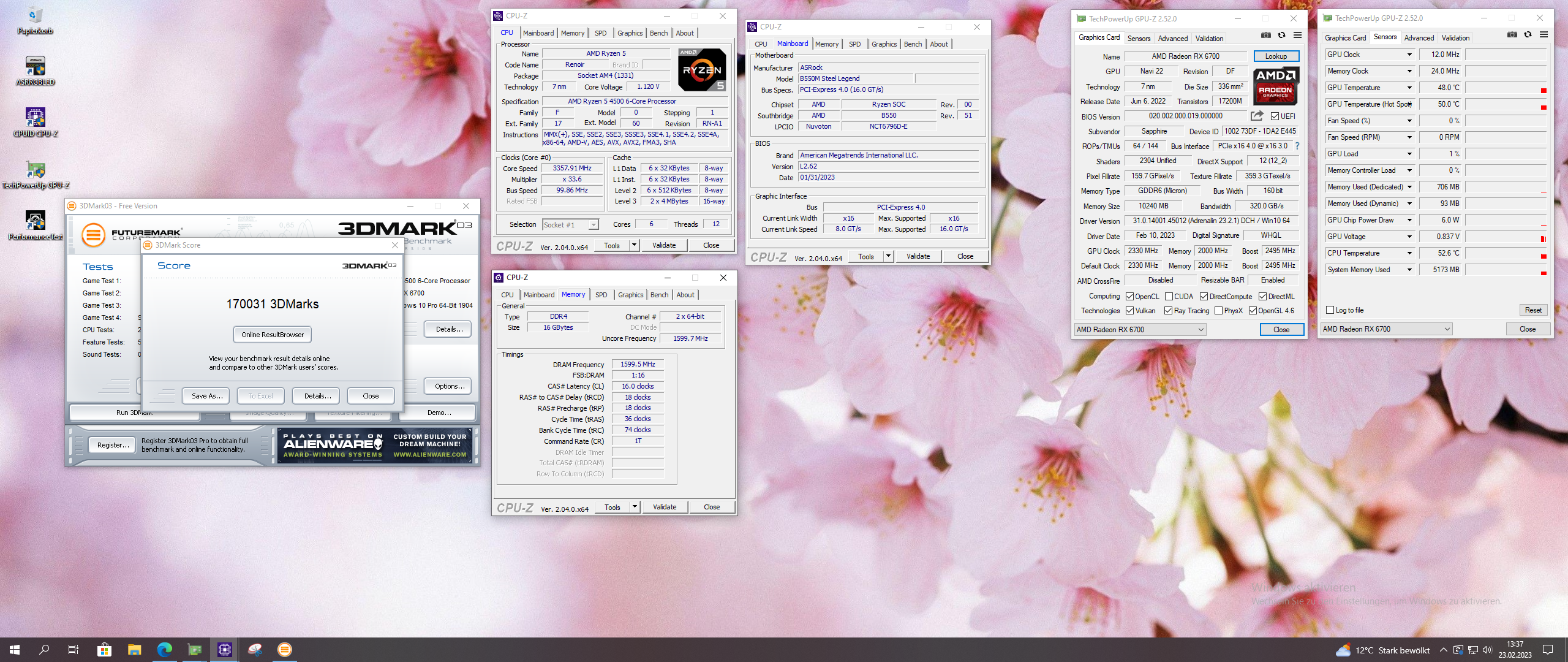
Task: Open the SPD tab in the Mainboard CPU-Z window
Action: (x=854, y=44)
